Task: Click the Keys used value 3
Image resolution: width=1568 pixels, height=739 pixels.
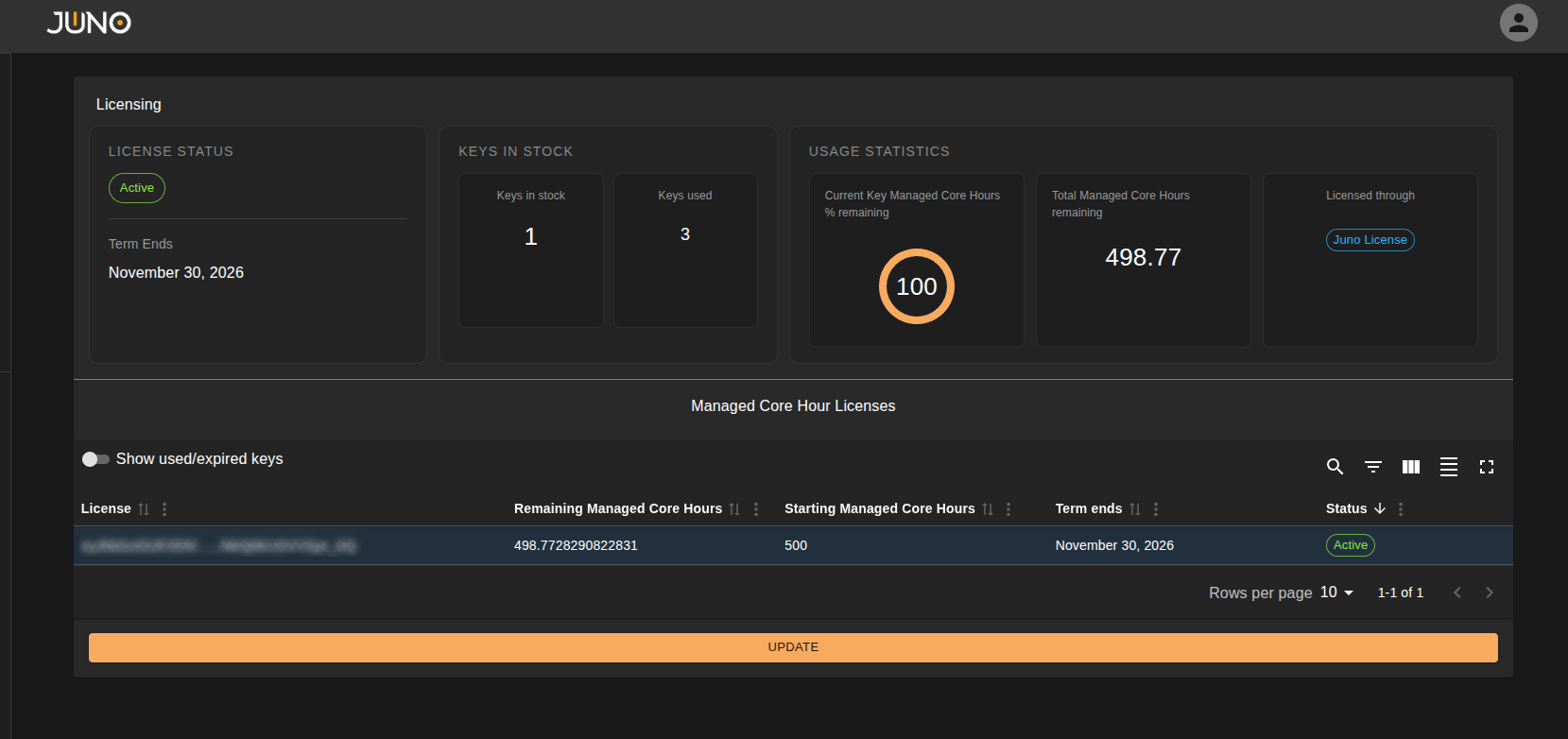Action: tap(685, 234)
